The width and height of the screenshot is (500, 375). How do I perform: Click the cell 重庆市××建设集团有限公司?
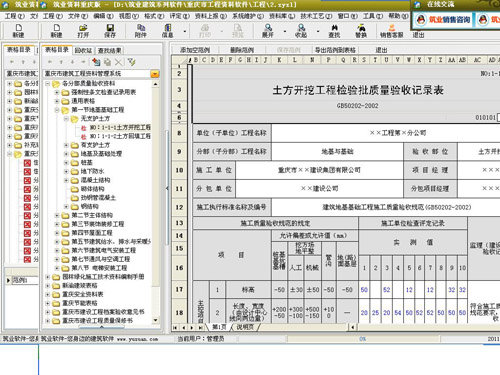click(319, 170)
